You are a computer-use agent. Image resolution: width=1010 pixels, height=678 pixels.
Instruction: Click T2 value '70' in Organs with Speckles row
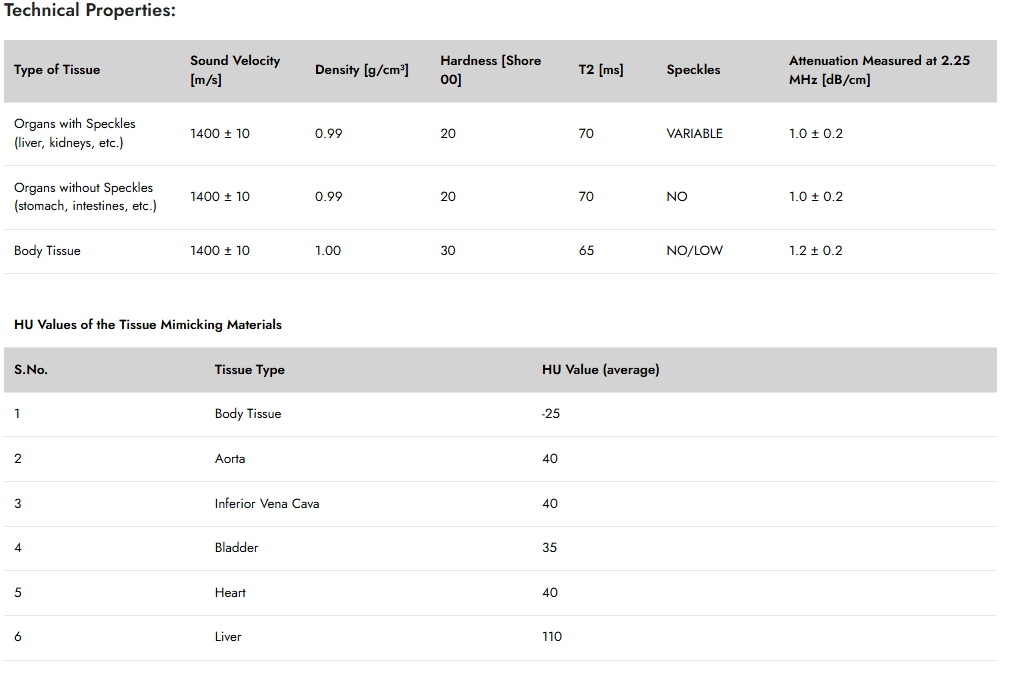click(586, 133)
